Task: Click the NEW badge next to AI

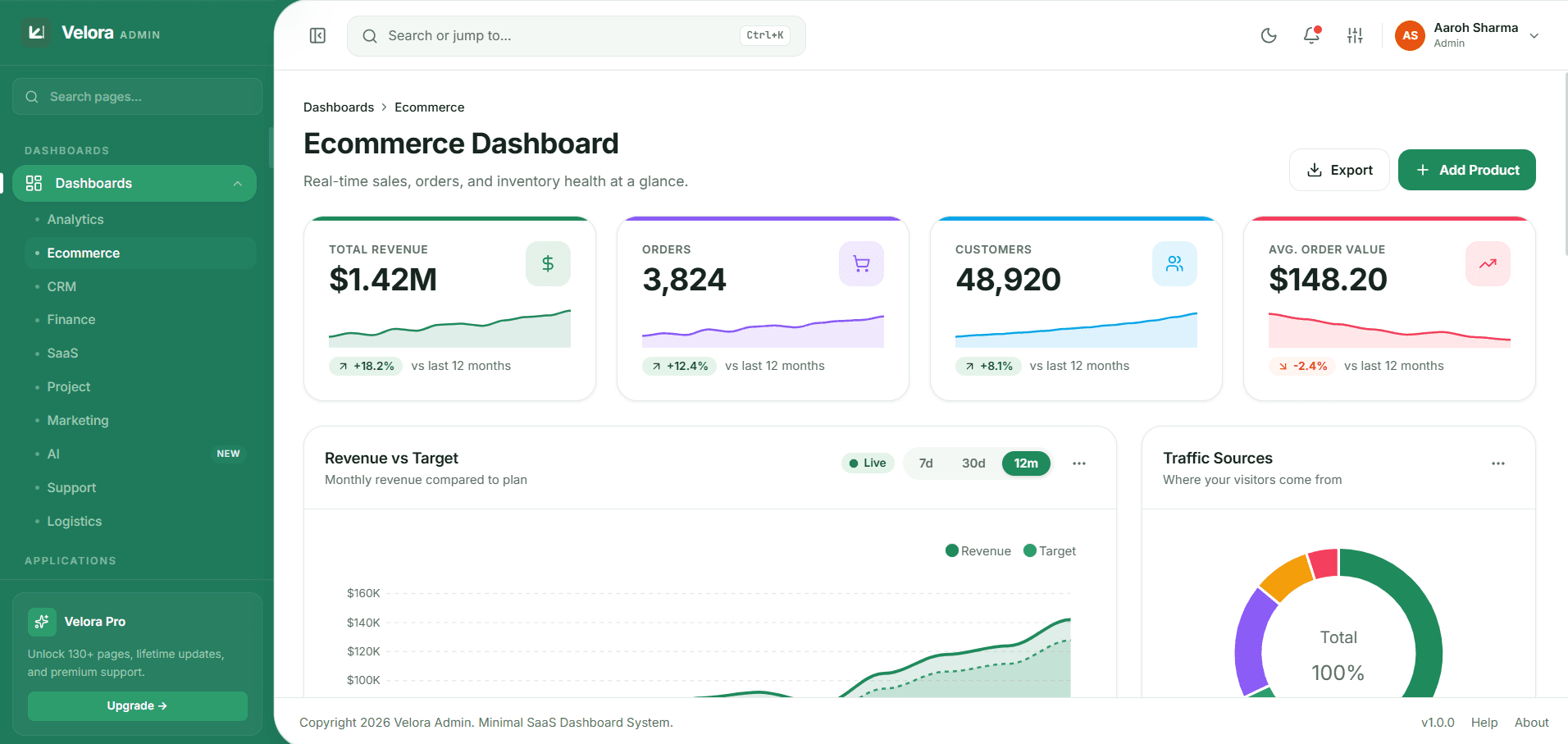Action: click(x=228, y=454)
